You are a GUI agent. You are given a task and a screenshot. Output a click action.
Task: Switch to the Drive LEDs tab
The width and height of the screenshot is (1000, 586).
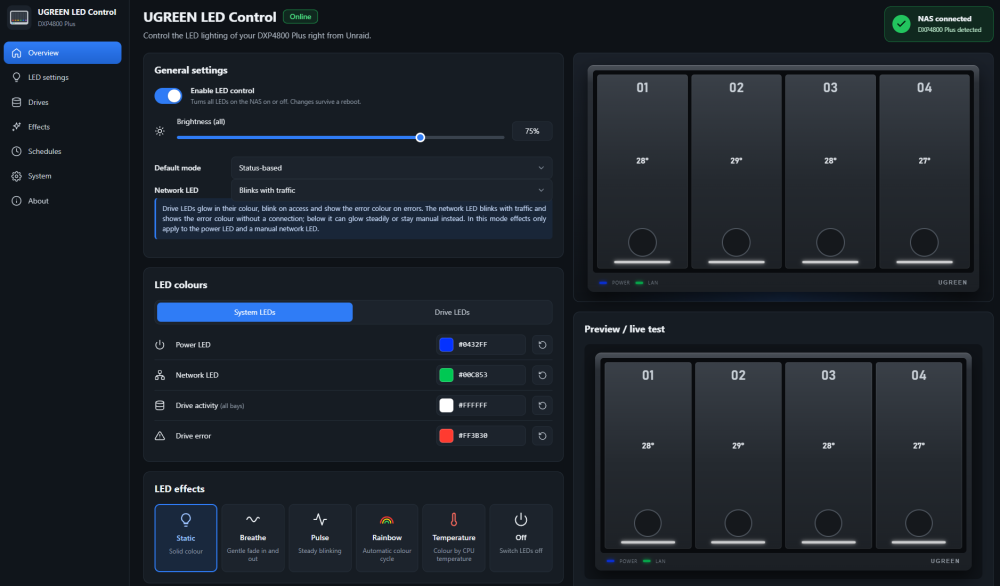tap(452, 312)
